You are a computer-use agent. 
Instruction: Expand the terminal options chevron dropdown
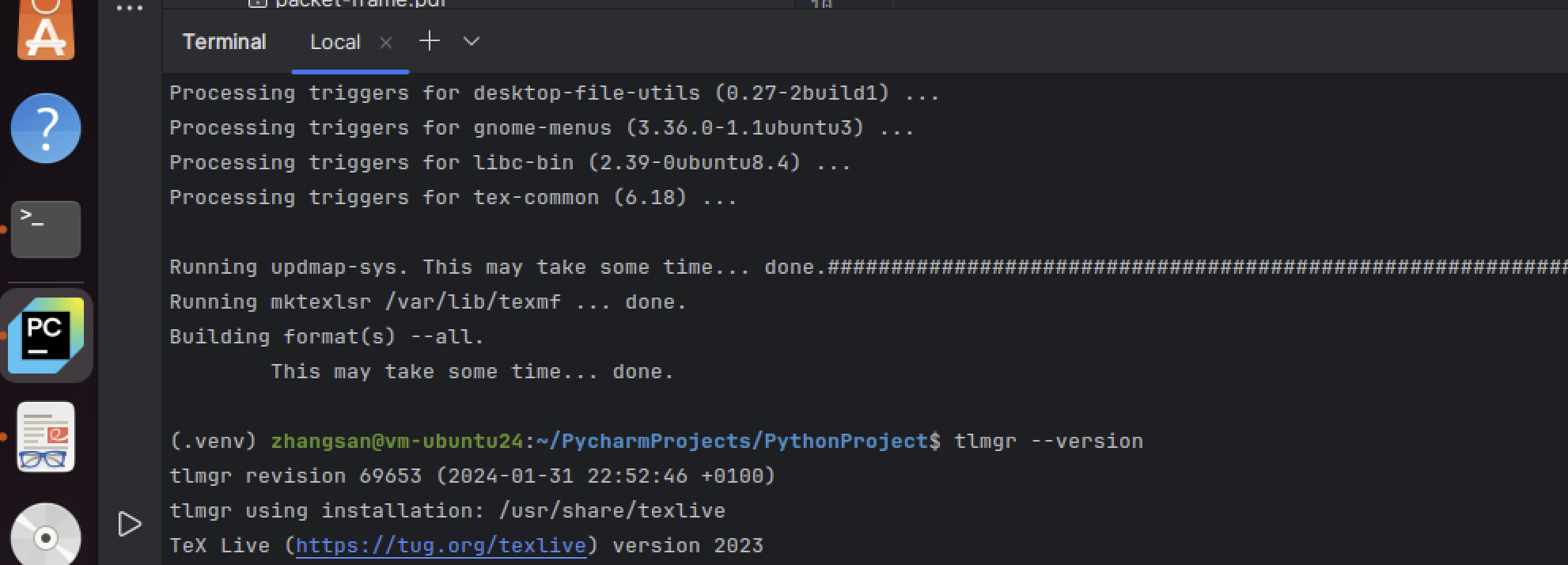click(x=472, y=41)
